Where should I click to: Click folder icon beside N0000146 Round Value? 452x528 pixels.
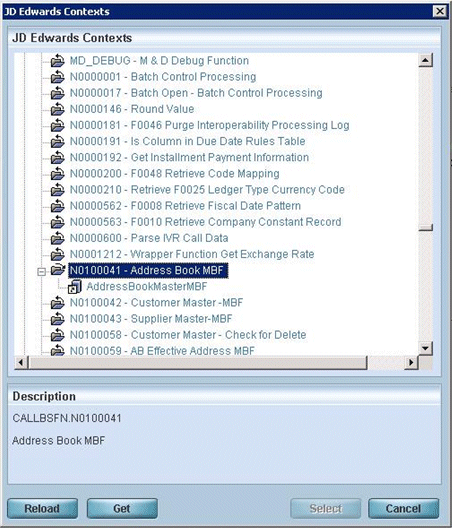pos(58,109)
